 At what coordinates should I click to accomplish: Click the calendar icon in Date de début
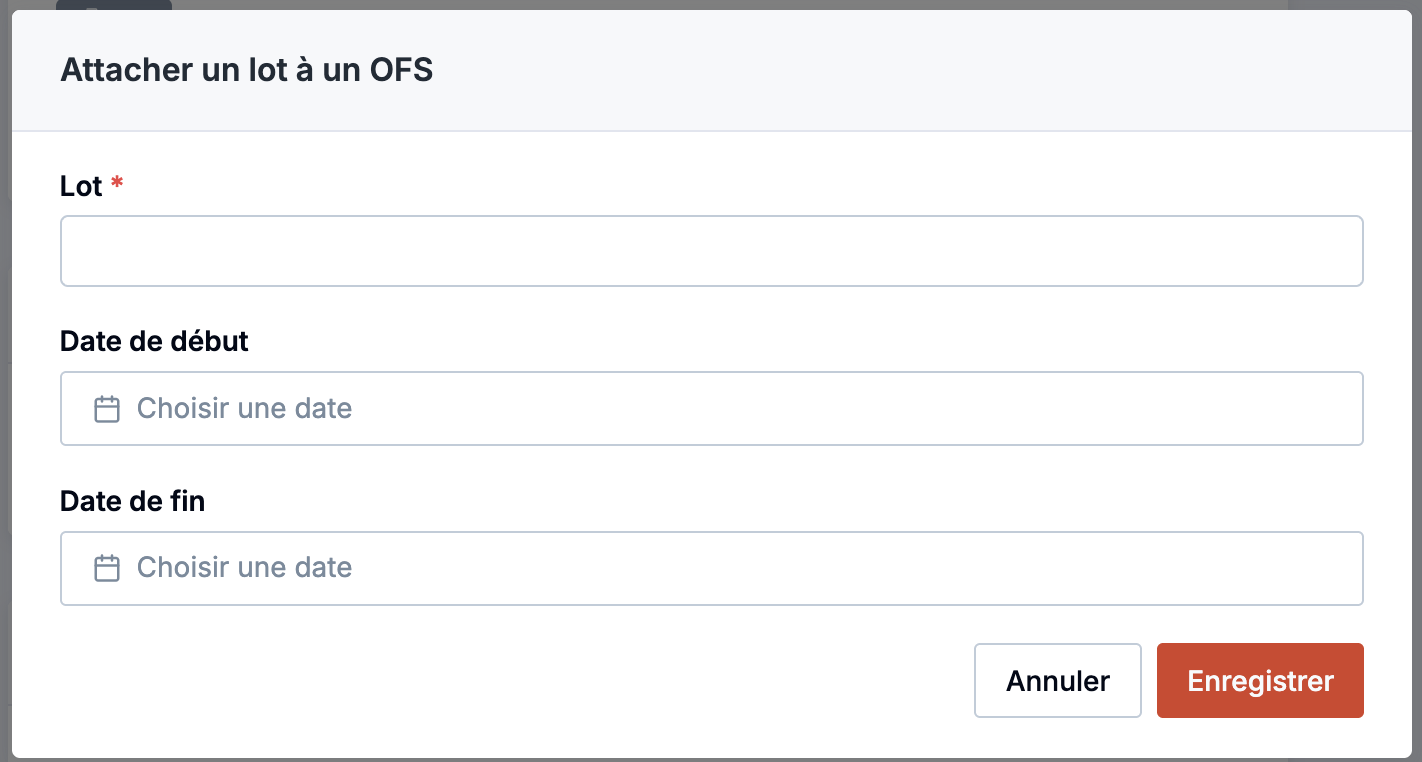[x=107, y=409]
